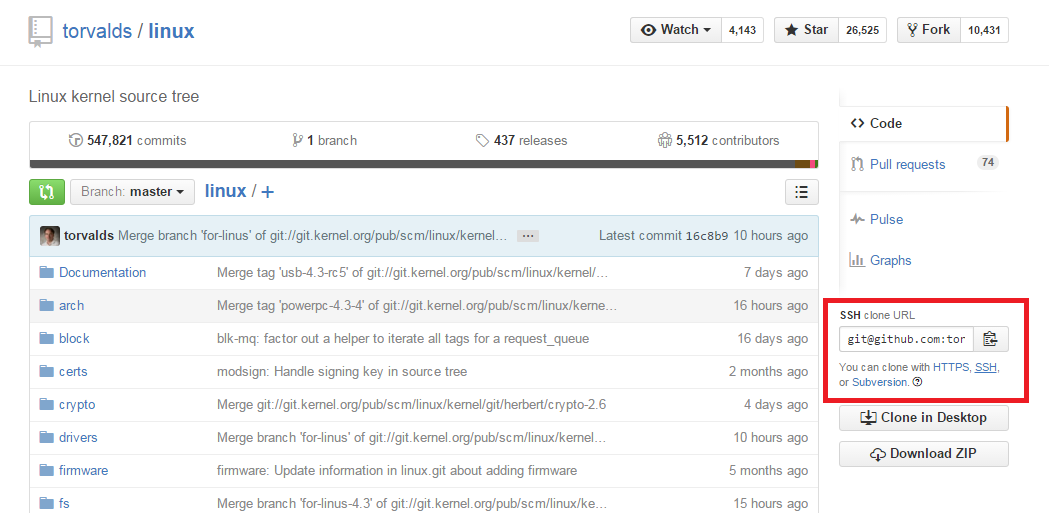Open the 'powerpc-4.3-4' merge tag commit message
Screen dimensions: 1049x513
tap(417, 306)
